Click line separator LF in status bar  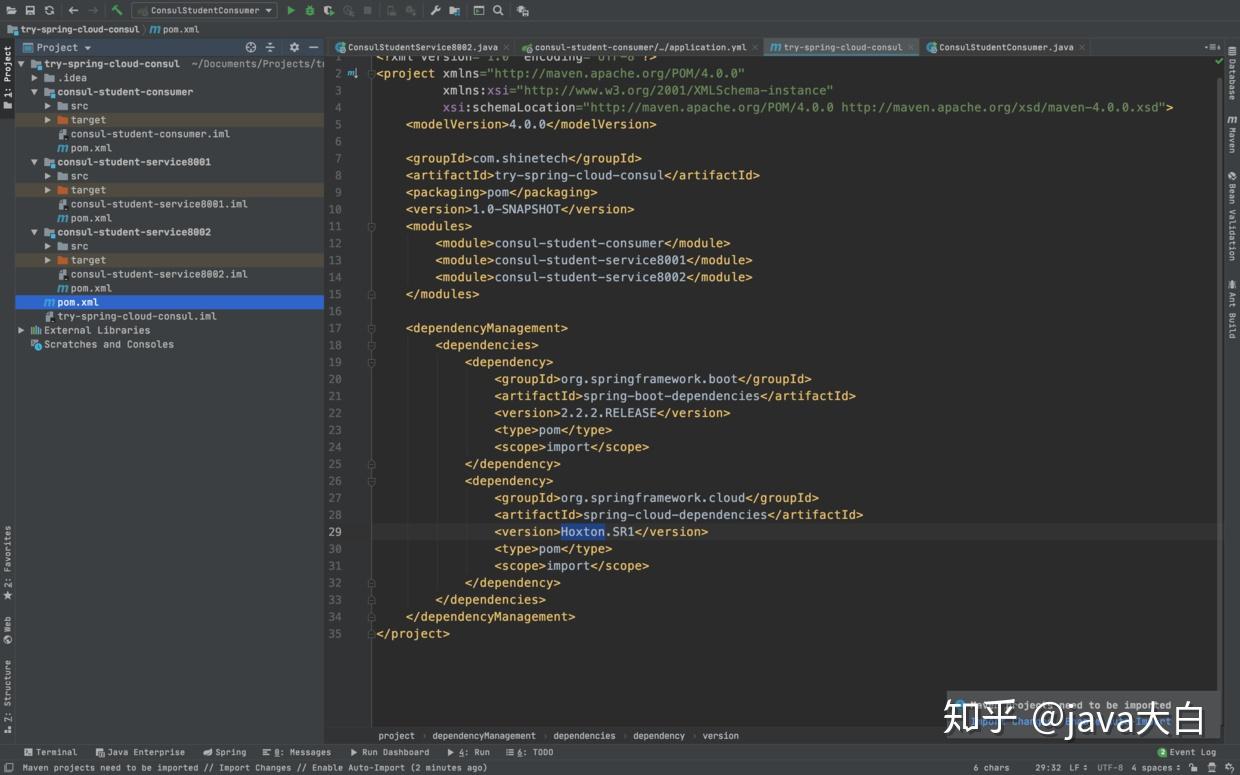pos(1078,768)
